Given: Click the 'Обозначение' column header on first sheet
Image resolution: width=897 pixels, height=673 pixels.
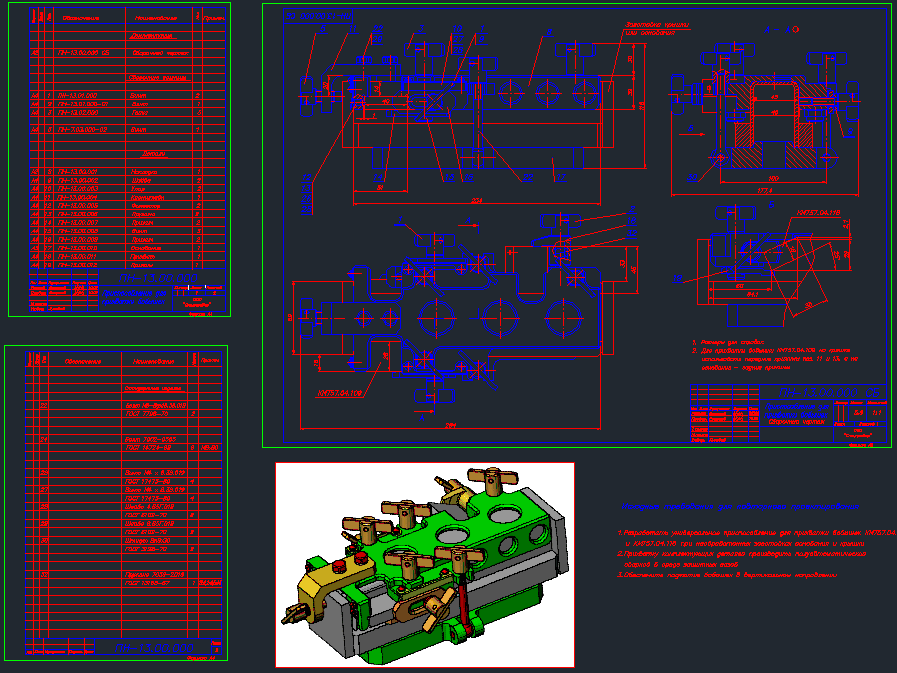Looking at the screenshot, I should [81, 18].
